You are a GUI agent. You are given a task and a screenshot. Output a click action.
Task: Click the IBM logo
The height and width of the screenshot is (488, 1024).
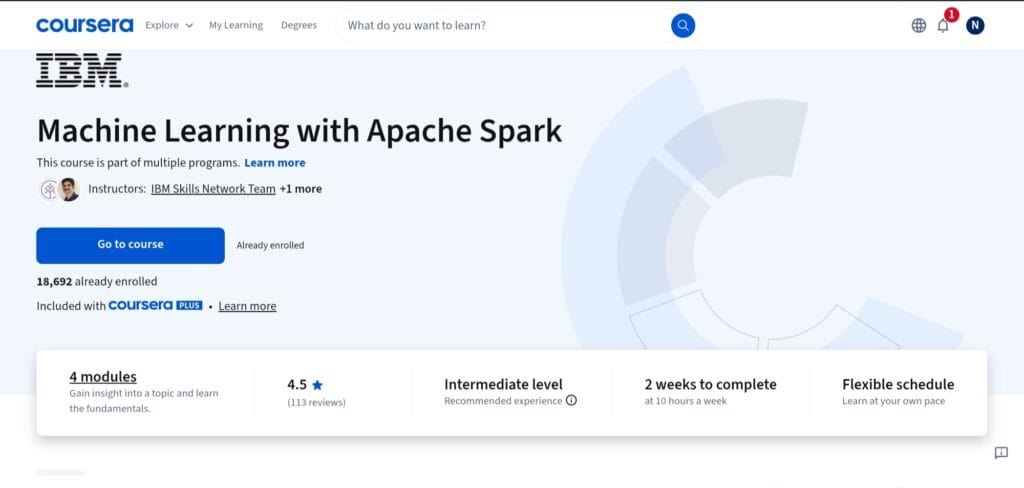[x=82, y=71]
